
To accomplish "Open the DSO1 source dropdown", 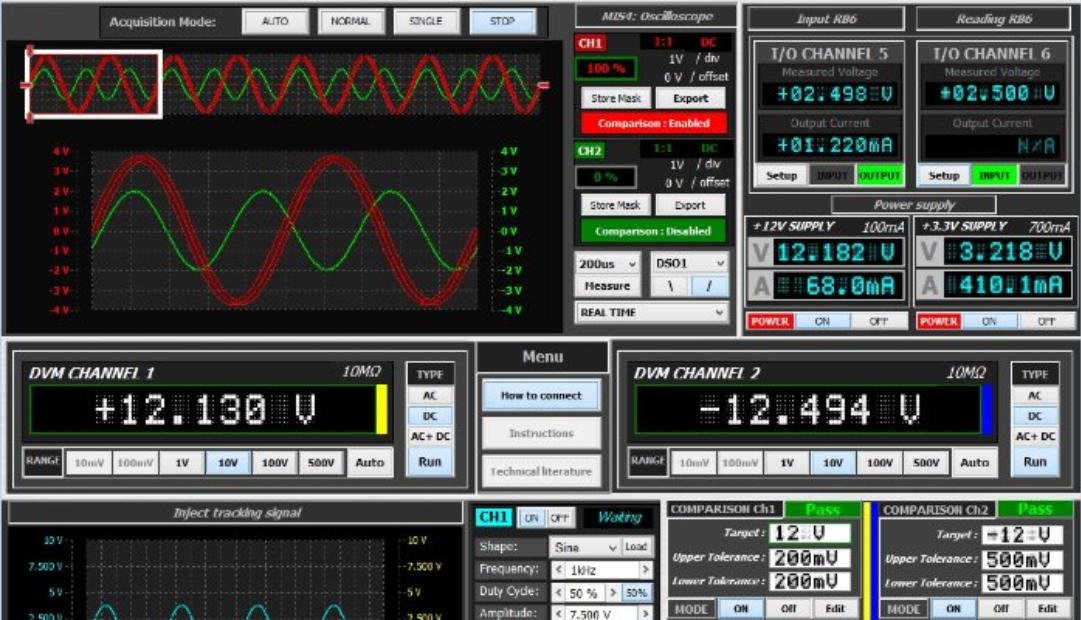I will 689,263.
